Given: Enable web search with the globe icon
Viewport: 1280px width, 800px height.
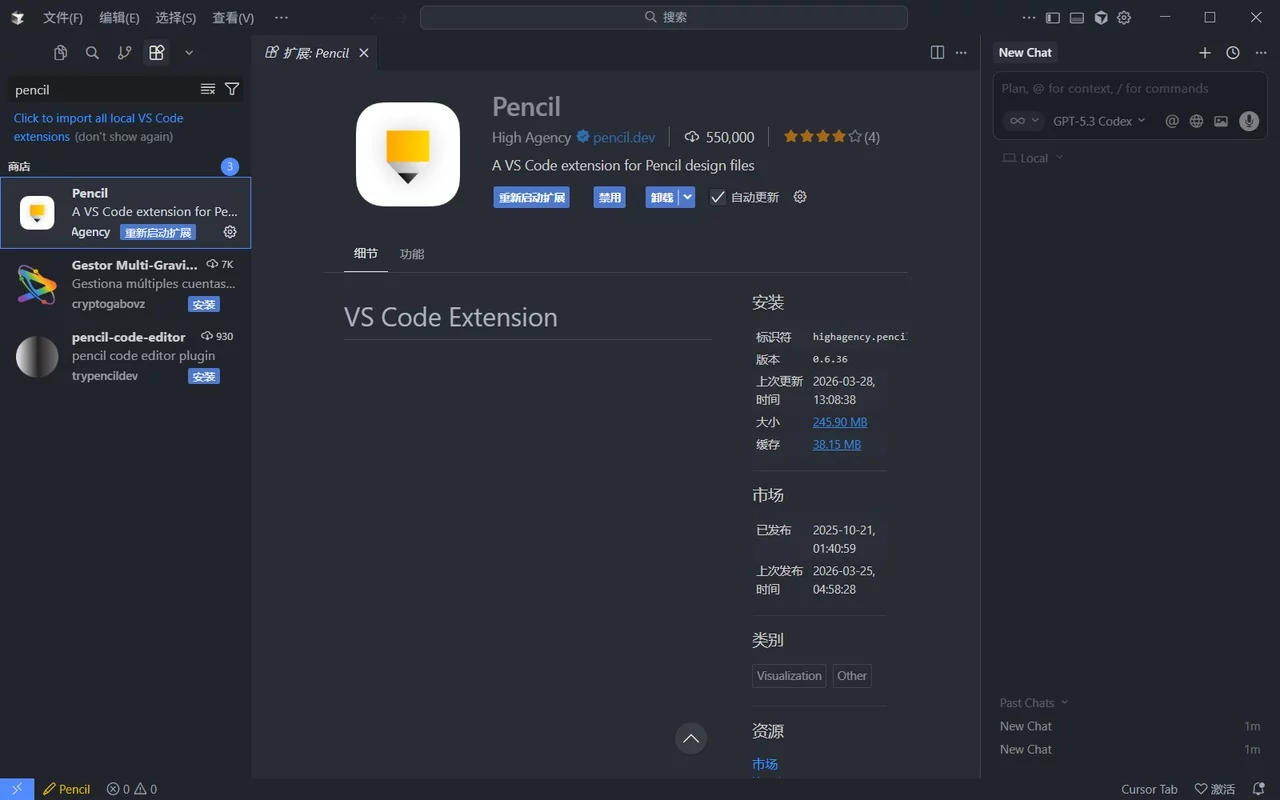Looking at the screenshot, I should pos(1196,121).
